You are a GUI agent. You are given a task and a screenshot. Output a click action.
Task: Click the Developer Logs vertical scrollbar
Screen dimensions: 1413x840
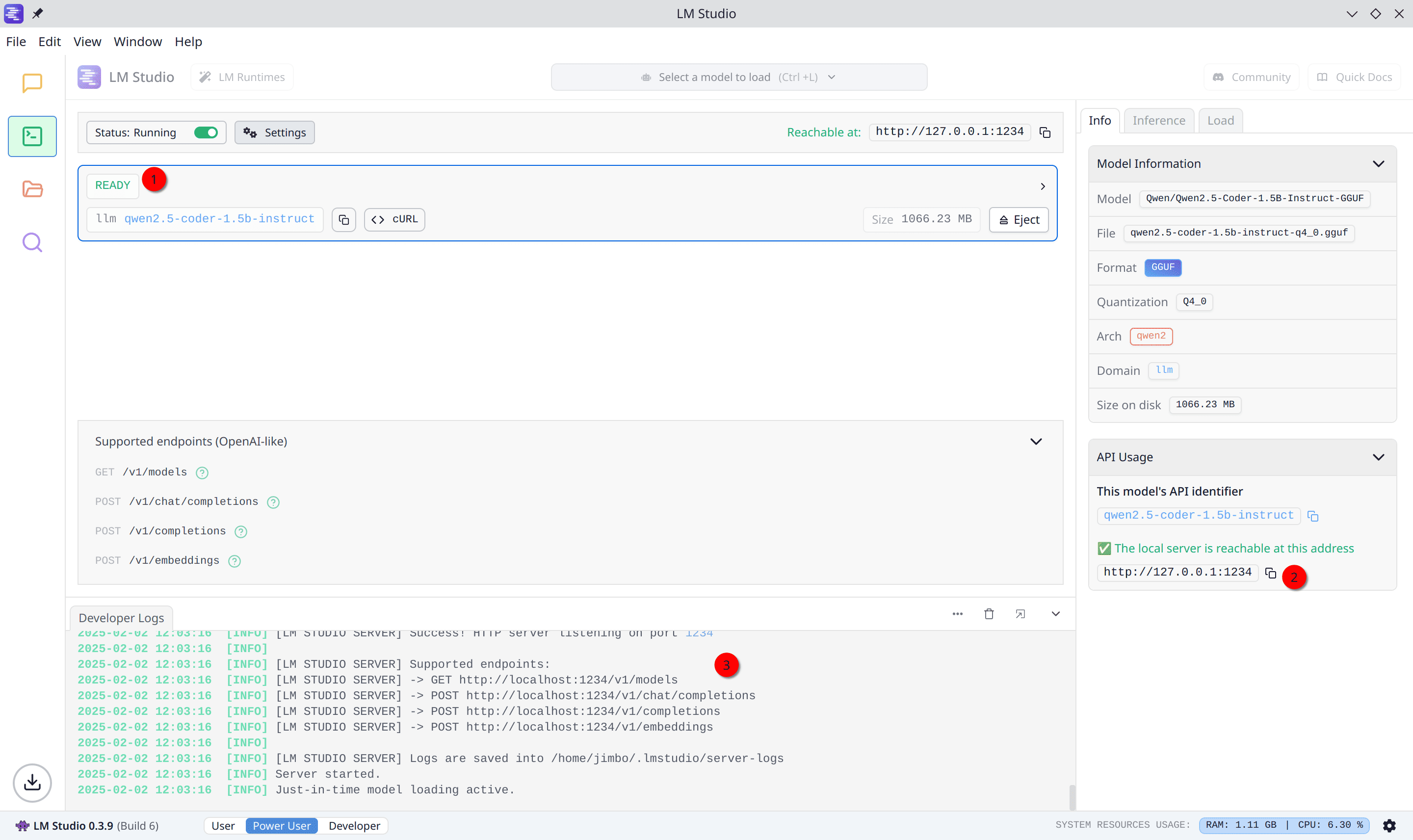pos(1072,797)
